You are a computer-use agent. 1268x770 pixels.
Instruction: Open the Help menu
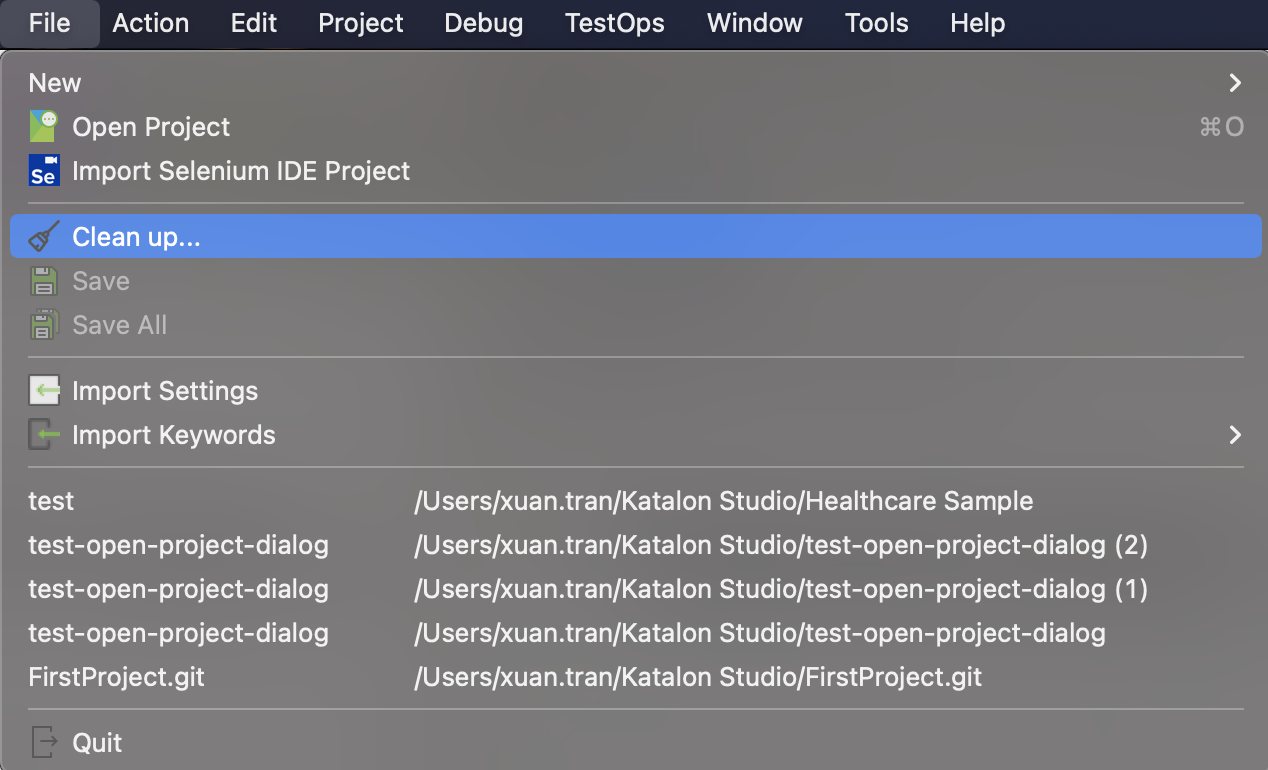point(977,23)
